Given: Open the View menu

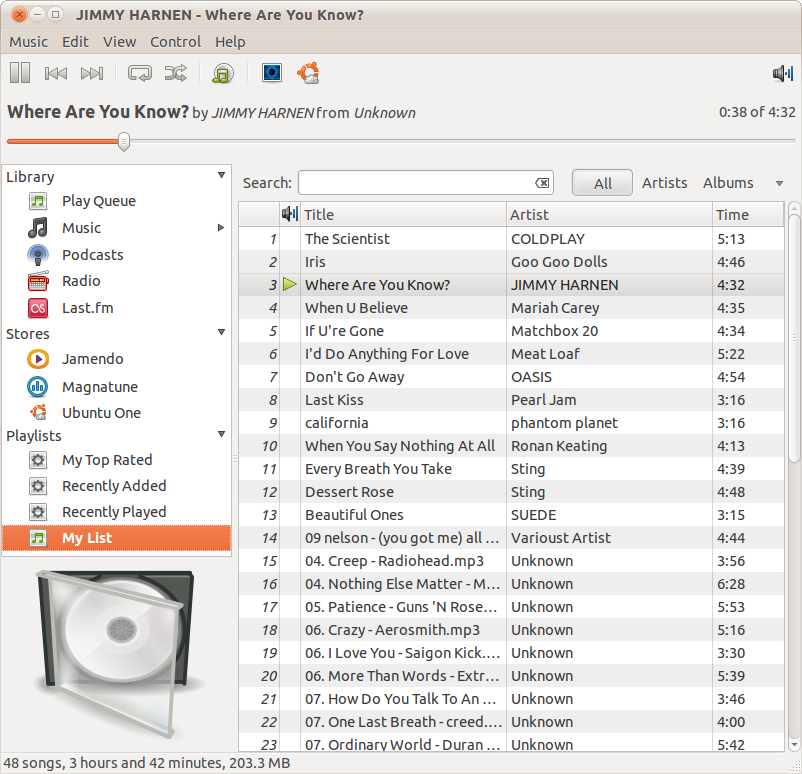Looking at the screenshot, I should 119,41.
